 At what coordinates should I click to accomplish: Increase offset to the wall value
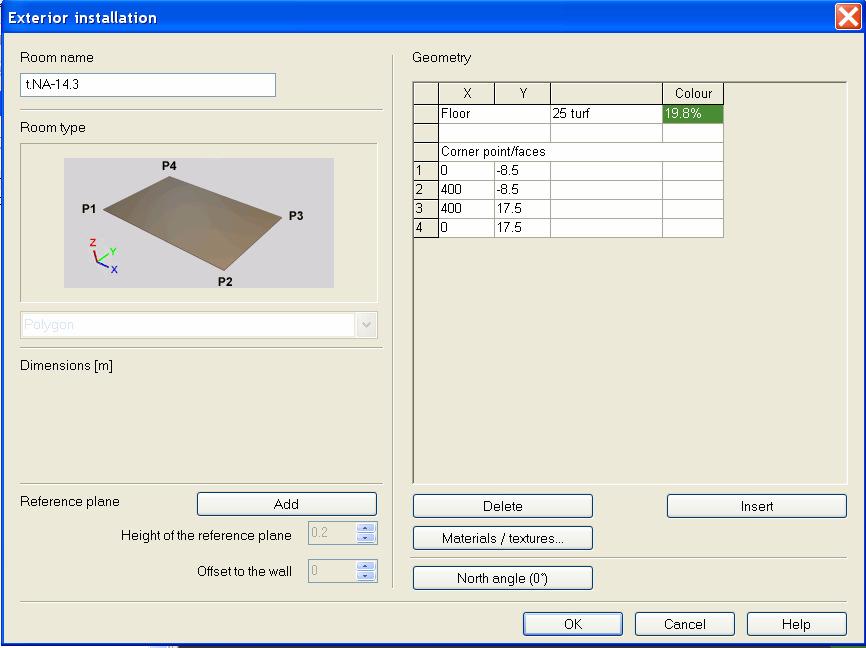coord(366,566)
